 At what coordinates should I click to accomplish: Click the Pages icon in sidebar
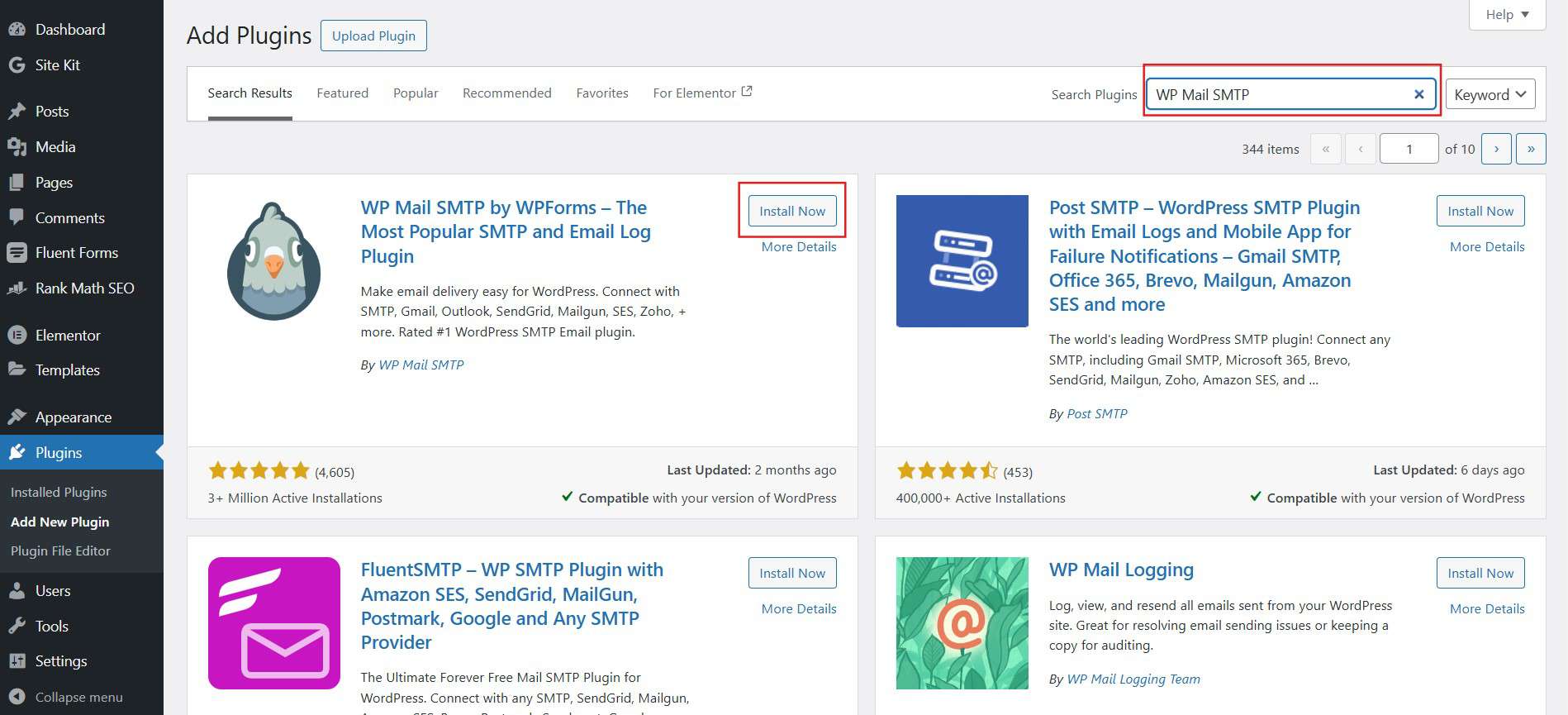click(17, 182)
